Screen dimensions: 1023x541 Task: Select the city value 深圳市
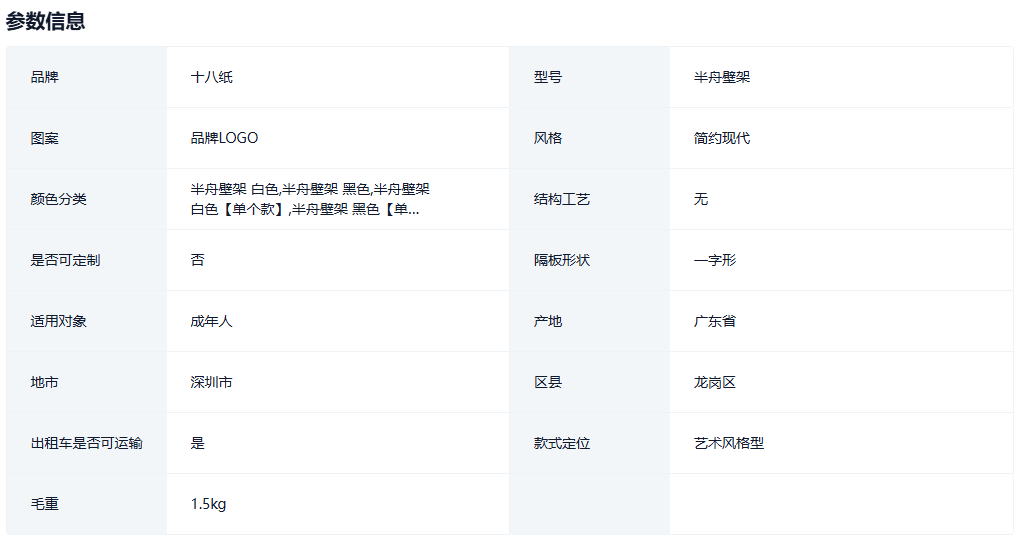212,382
